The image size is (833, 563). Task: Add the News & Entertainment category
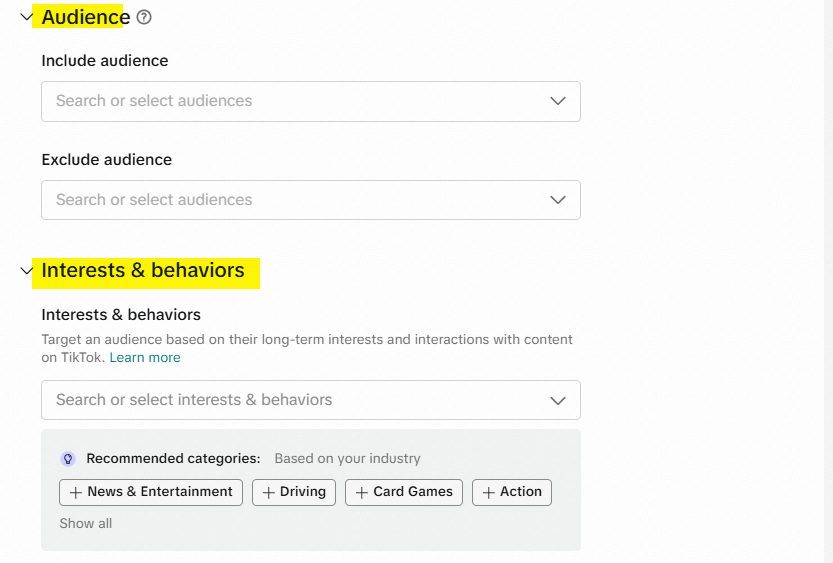point(151,492)
